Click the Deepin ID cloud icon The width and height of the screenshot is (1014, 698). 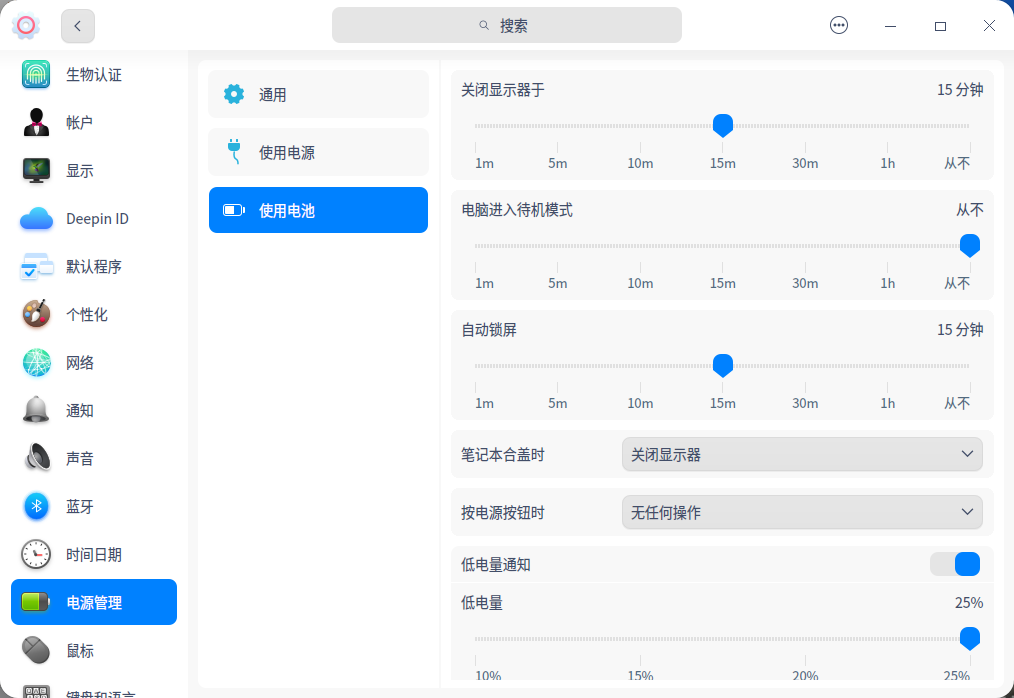(x=36, y=219)
